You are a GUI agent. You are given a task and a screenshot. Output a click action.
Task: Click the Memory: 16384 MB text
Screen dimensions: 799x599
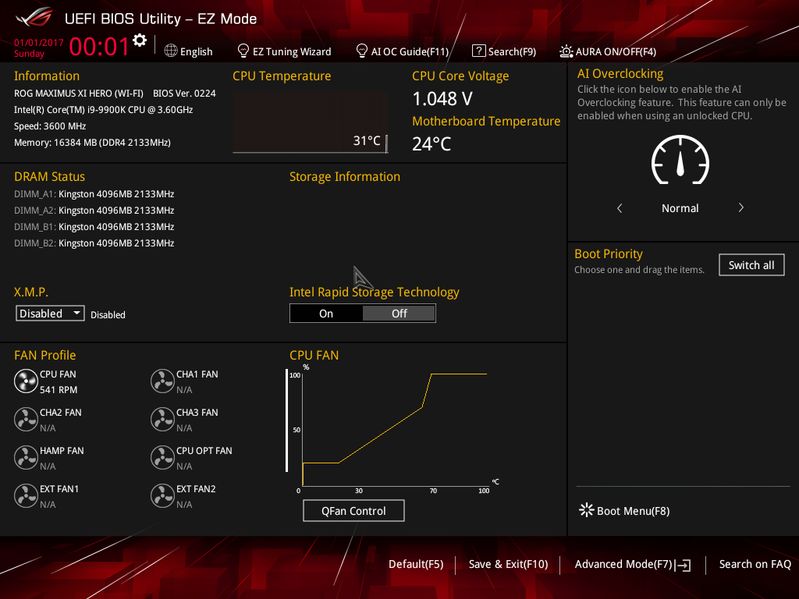[x=92, y=142]
